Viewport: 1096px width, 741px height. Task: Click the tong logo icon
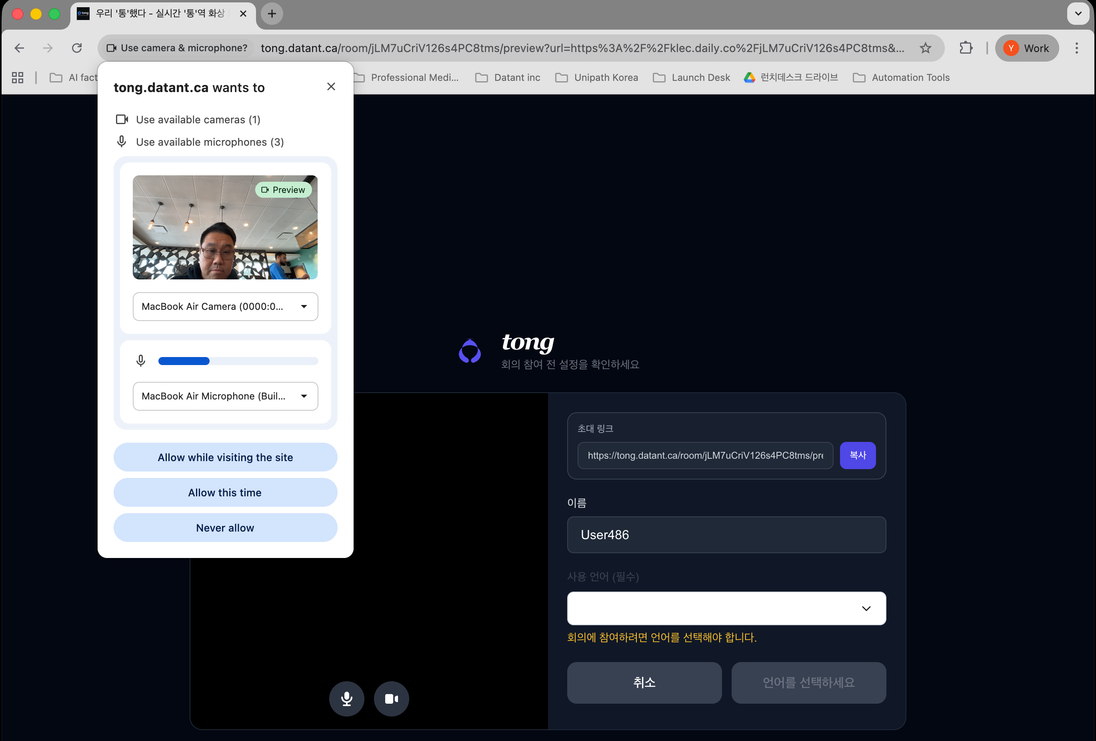pos(470,351)
